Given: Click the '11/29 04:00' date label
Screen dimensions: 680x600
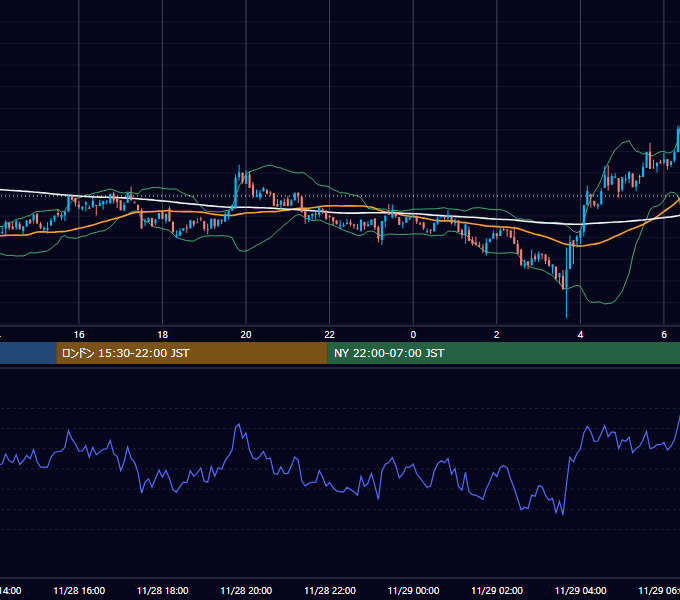Looking at the screenshot, I should point(581,591).
